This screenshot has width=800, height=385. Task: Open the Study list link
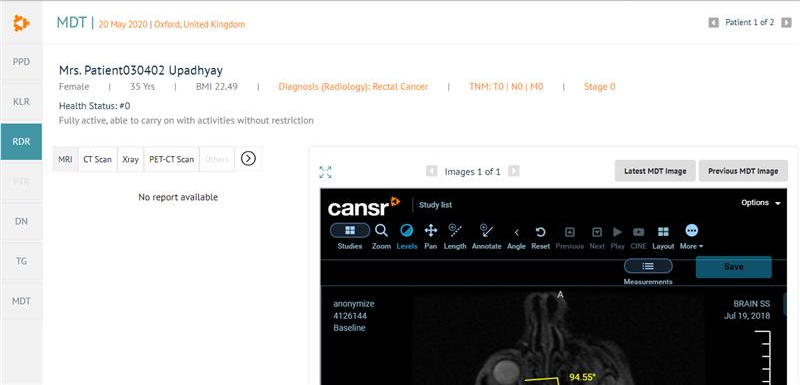pyautogui.click(x=435, y=205)
